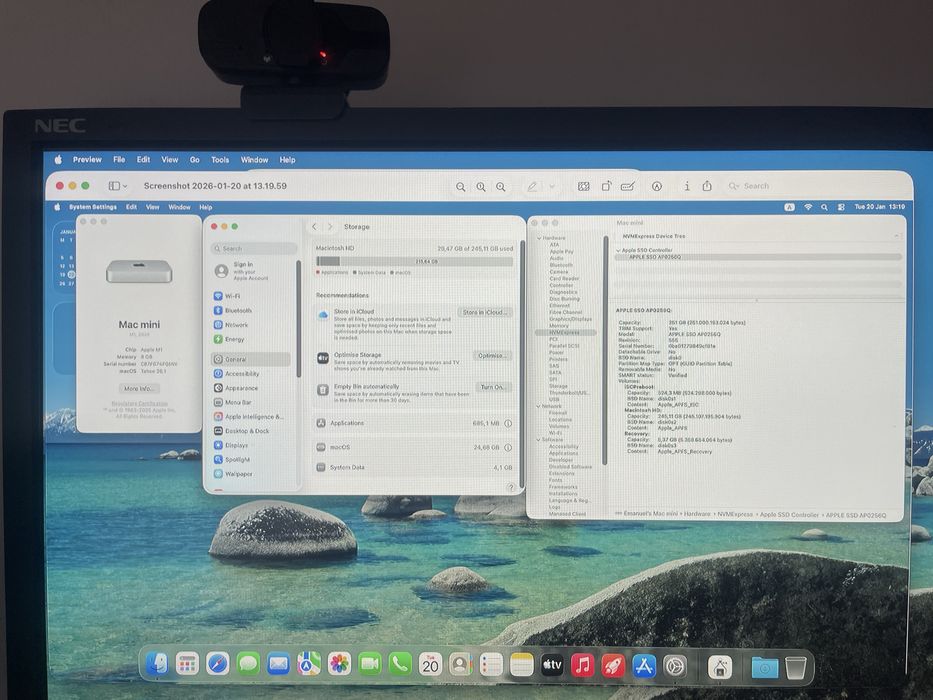This screenshot has height=700, width=933.
Task: Open the Downloads folder in the Dock
Action: (x=765, y=667)
